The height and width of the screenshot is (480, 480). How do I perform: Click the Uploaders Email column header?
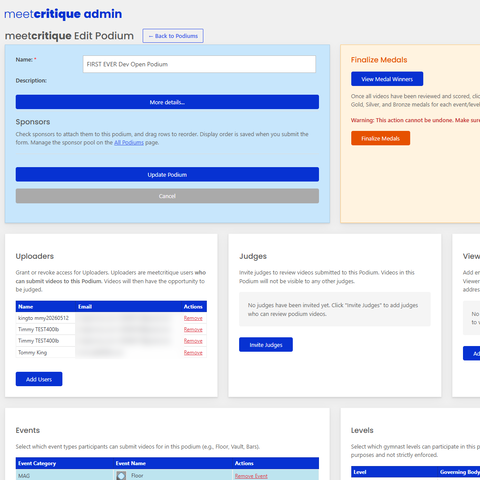tap(85, 307)
